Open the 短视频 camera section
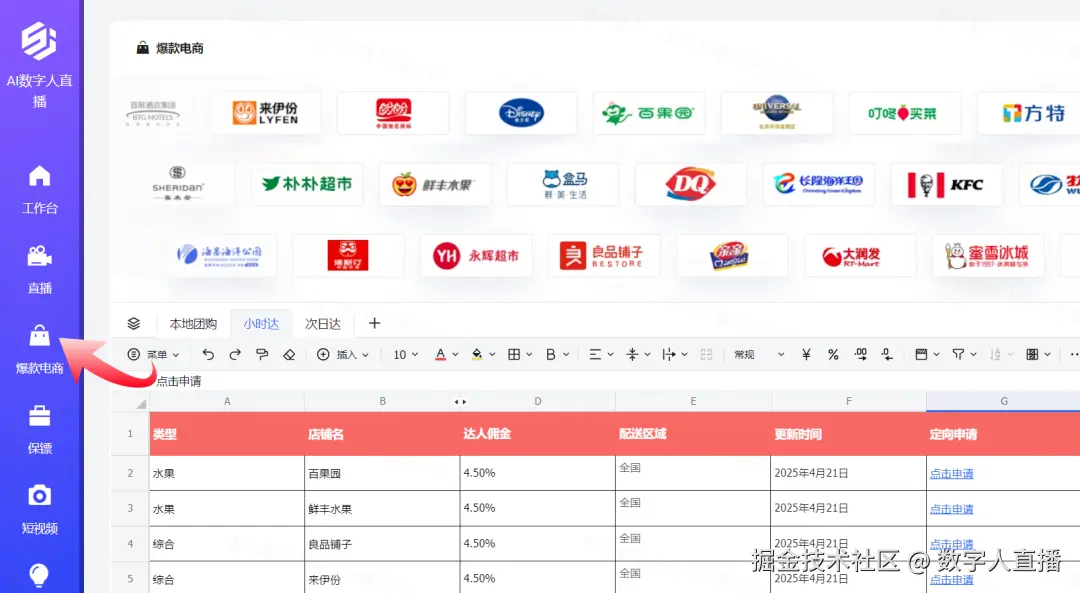1080x593 pixels. point(40,510)
